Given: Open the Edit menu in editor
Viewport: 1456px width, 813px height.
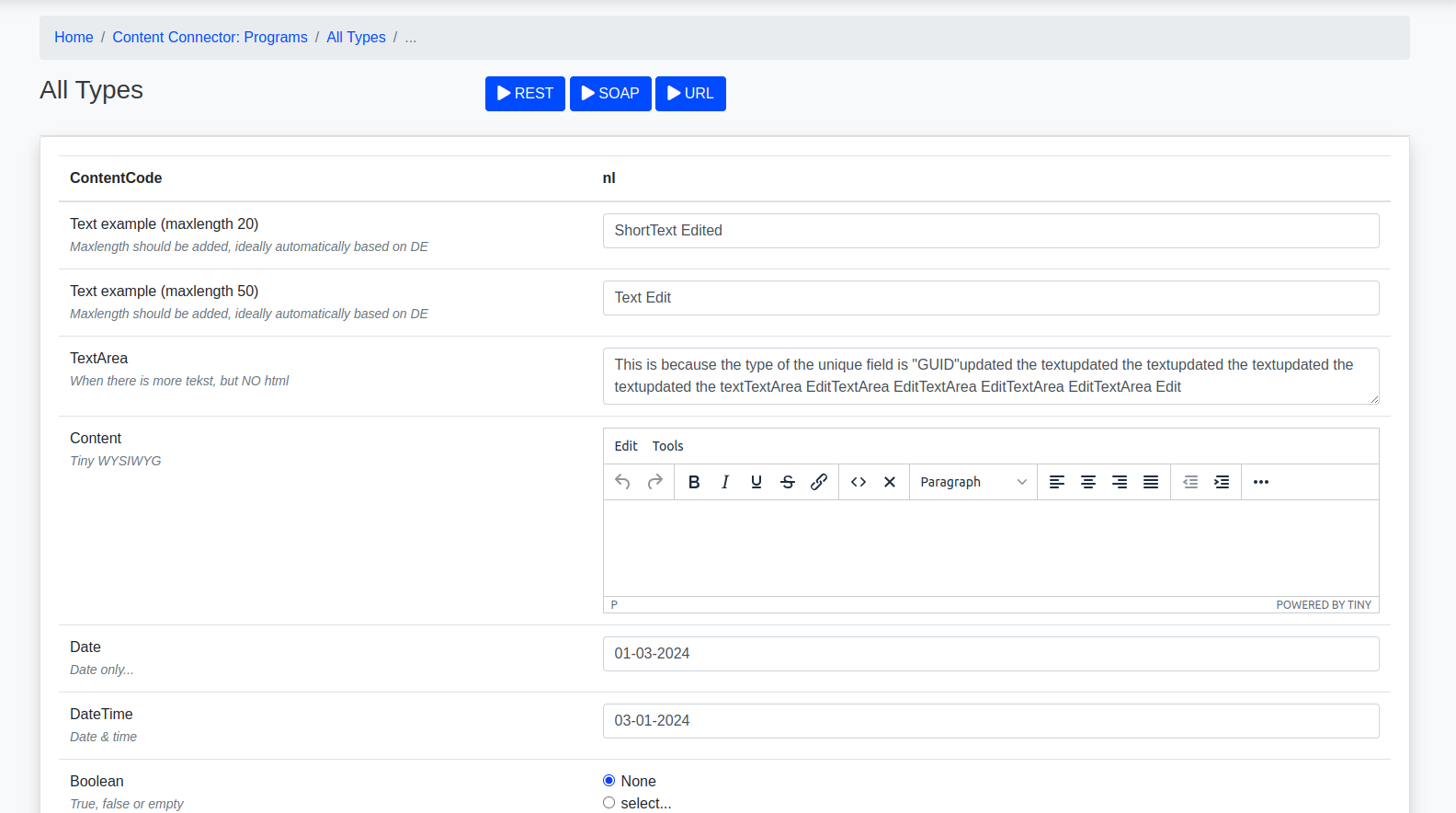Looking at the screenshot, I should (x=626, y=446).
